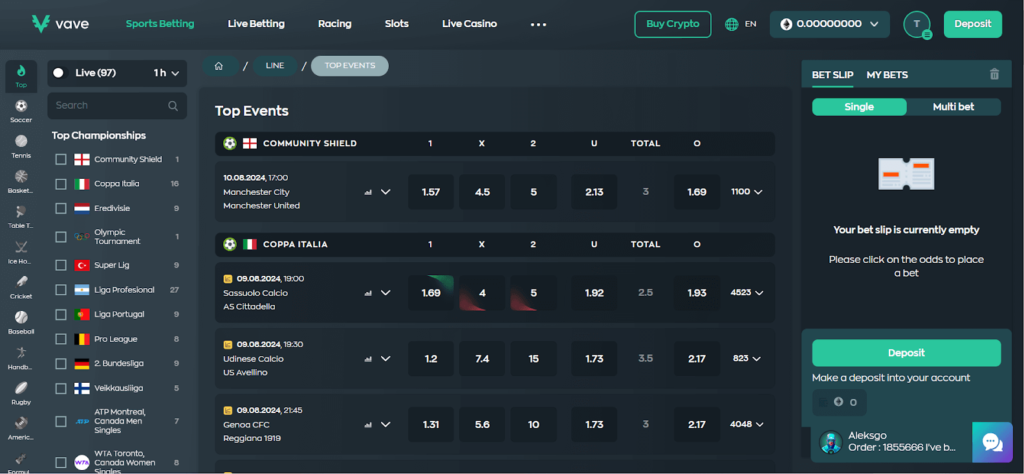Check the Liga Profesional checkbox
This screenshot has height=474, width=1024.
pos(61,289)
